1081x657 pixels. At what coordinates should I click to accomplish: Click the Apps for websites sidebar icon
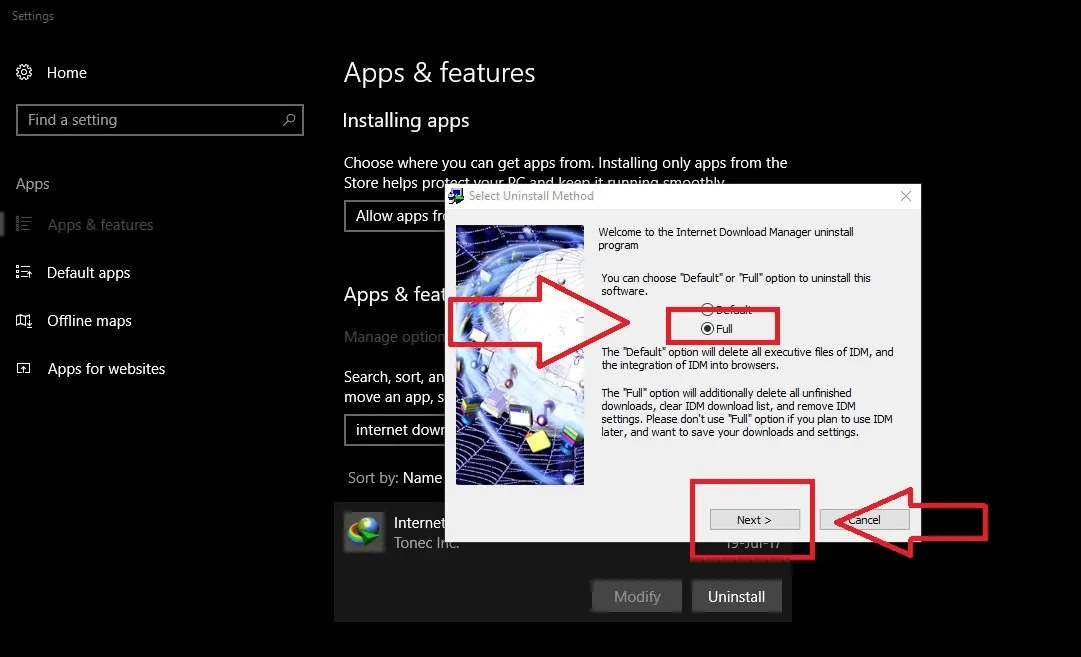25,369
